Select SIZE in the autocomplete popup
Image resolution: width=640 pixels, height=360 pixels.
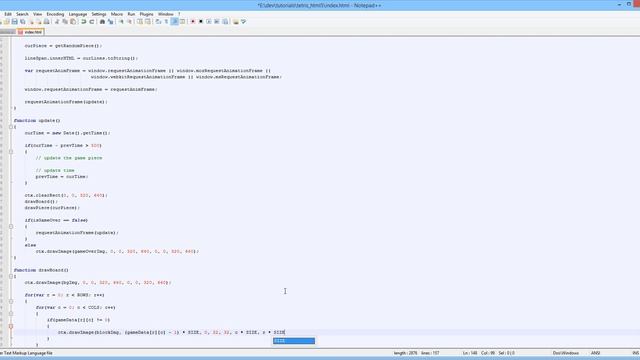294,341
